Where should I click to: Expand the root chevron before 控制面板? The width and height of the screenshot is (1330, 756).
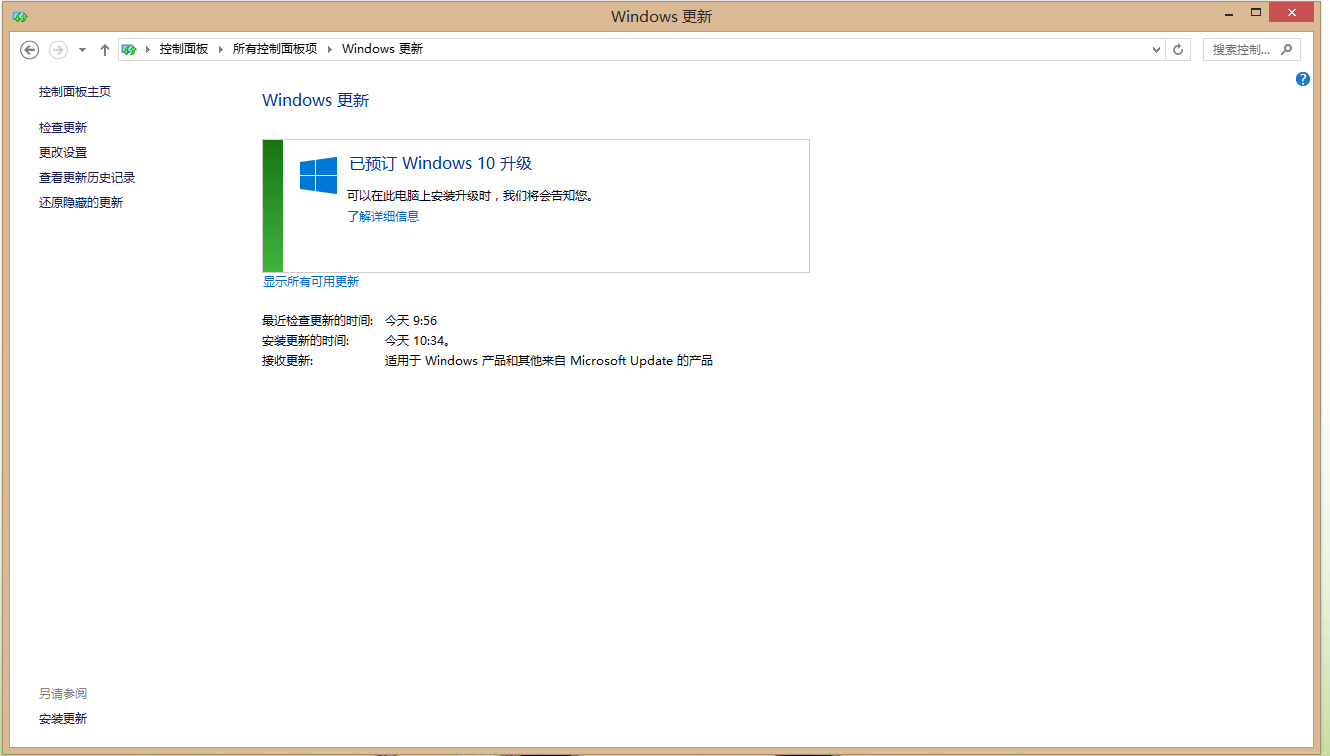148,49
